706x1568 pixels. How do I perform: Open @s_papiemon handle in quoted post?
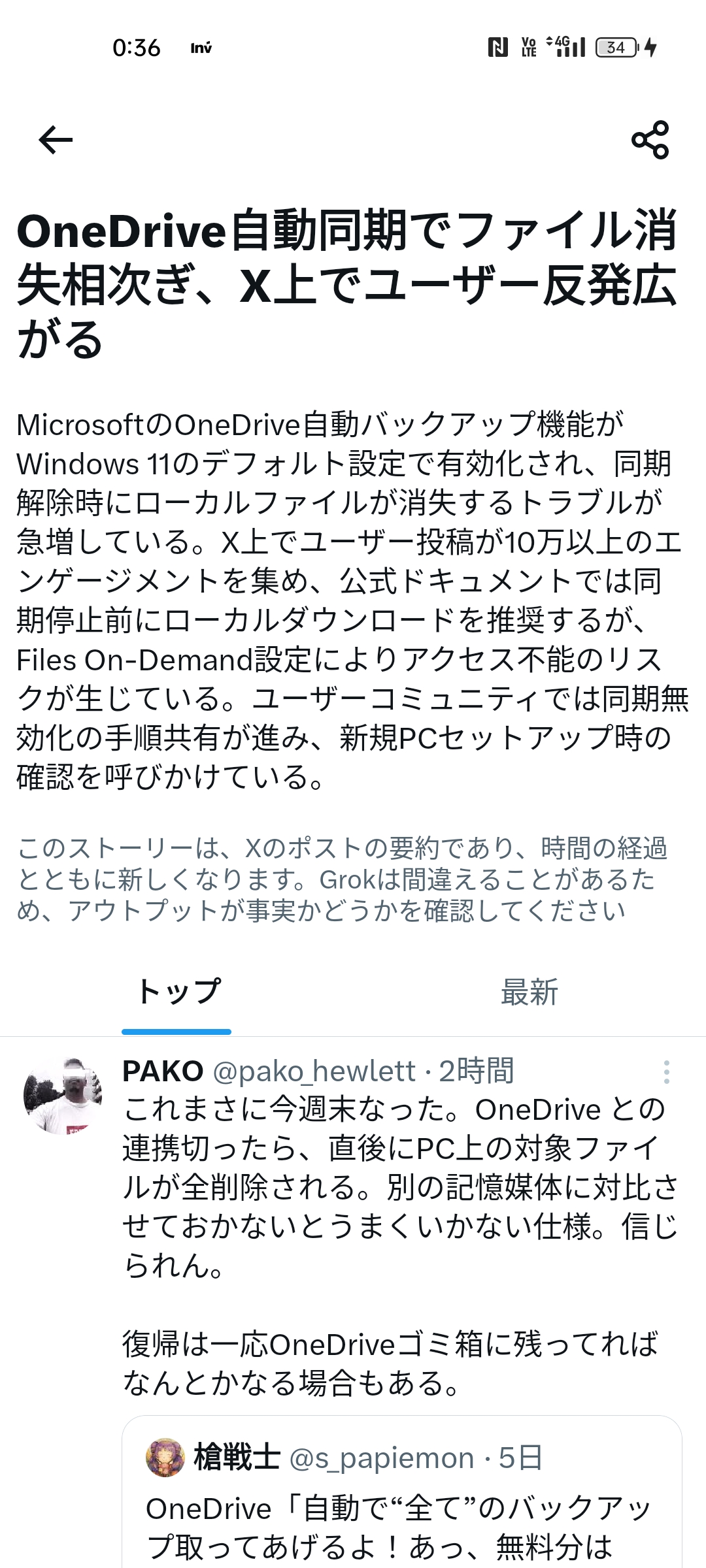[382, 1458]
